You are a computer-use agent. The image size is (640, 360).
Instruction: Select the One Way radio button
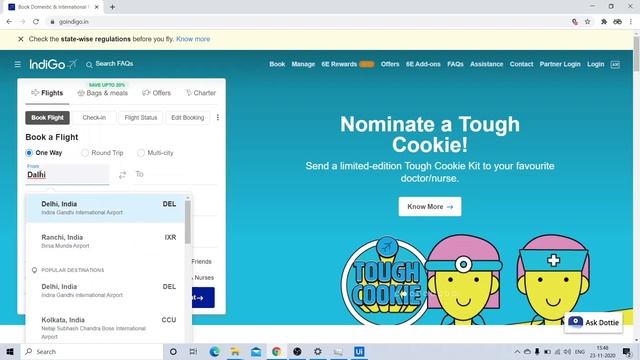29,153
